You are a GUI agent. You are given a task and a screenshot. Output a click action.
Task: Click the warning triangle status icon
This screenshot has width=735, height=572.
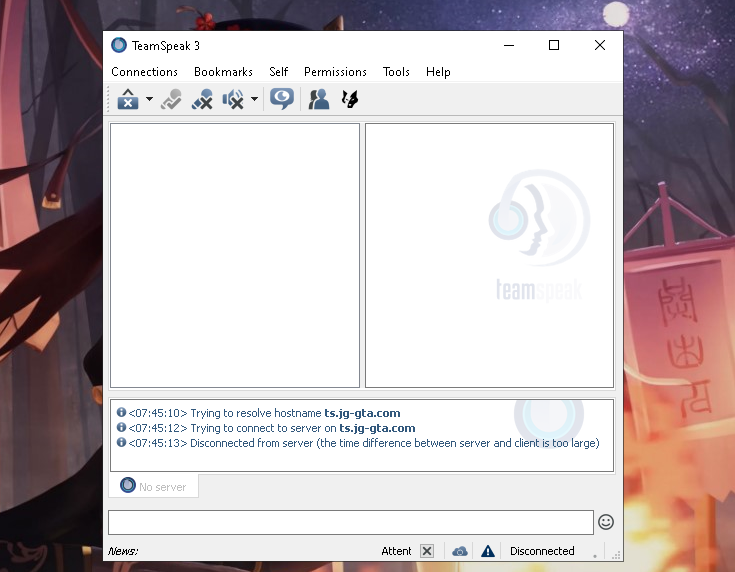(x=488, y=551)
